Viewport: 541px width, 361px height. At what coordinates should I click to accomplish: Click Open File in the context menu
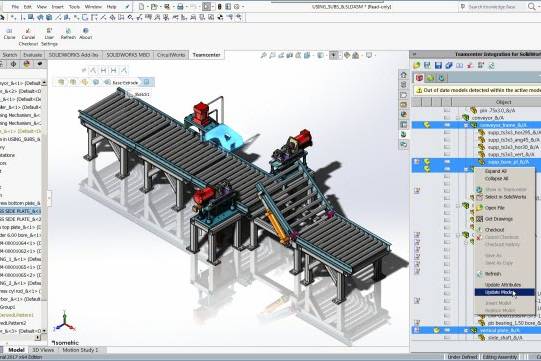coord(494,208)
